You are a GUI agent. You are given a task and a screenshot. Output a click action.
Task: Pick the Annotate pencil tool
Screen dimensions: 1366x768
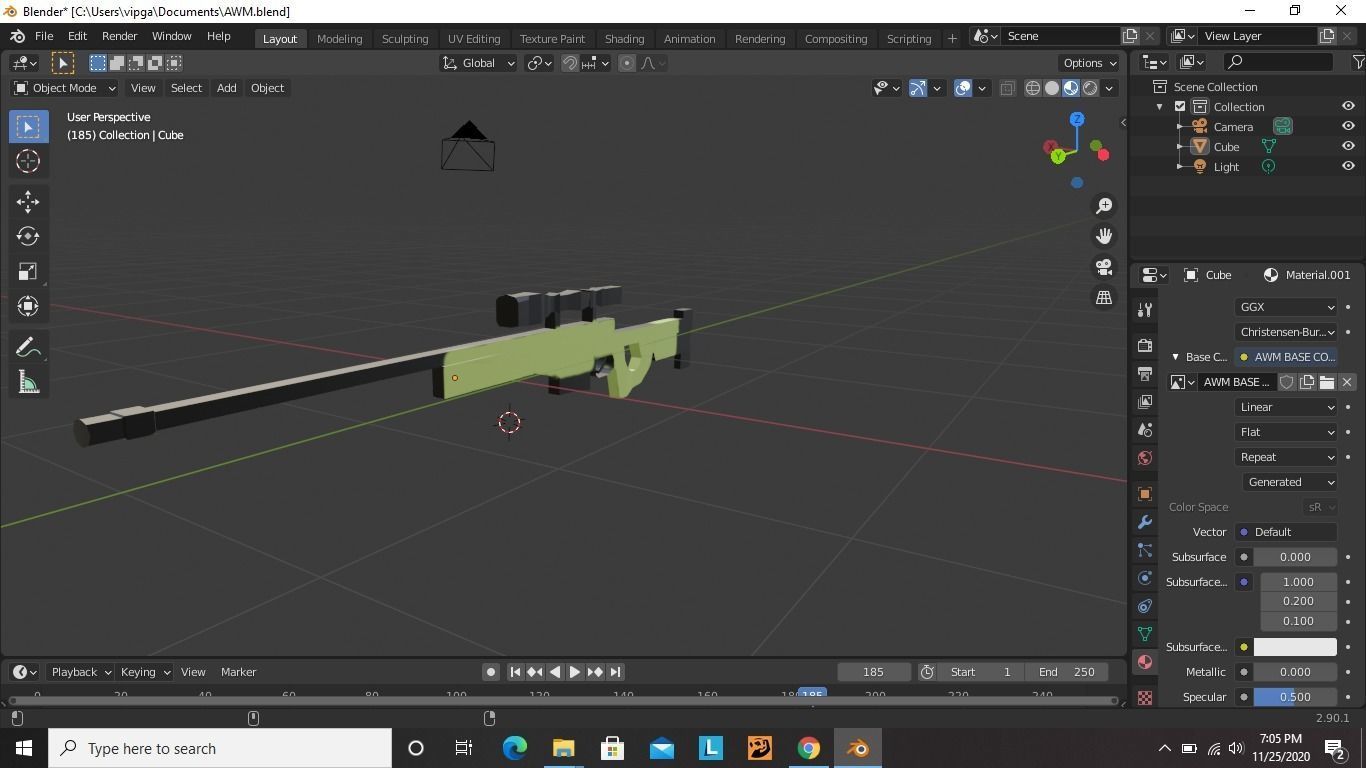(28, 347)
